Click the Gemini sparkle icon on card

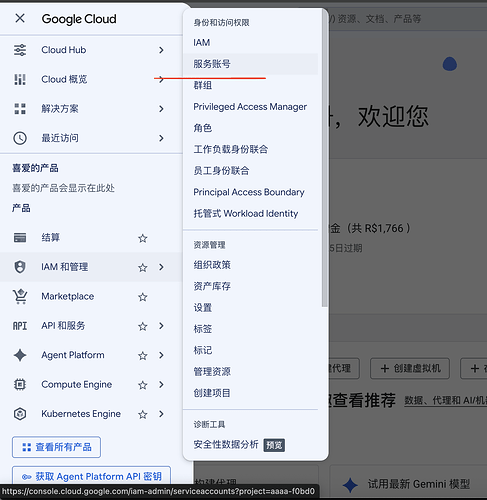coord(350,485)
